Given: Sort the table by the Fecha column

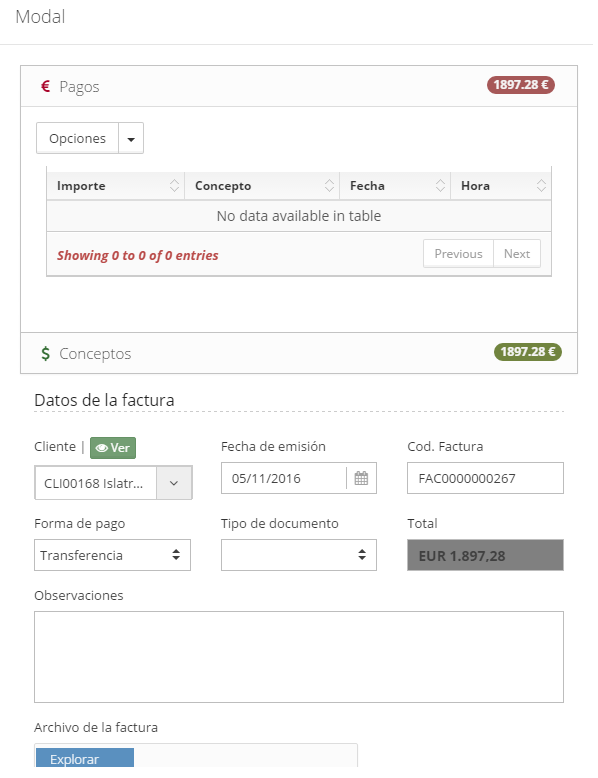Looking at the screenshot, I should pos(395,186).
